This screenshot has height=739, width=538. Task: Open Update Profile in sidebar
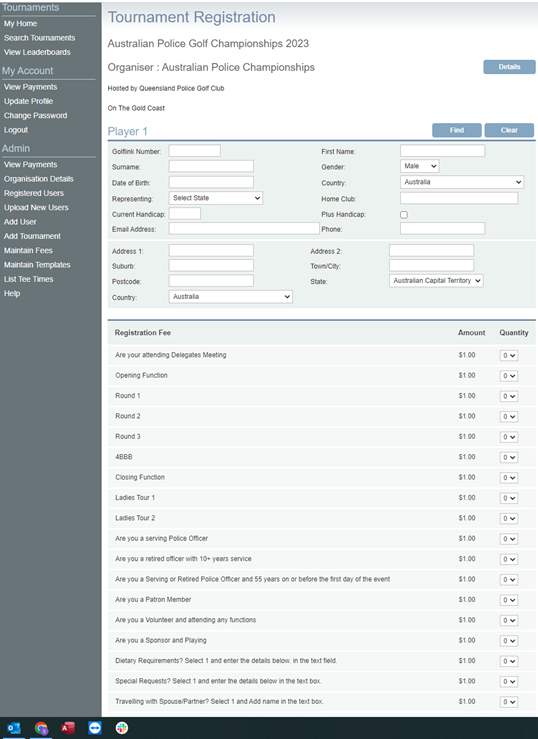click(x=28, y=101)
